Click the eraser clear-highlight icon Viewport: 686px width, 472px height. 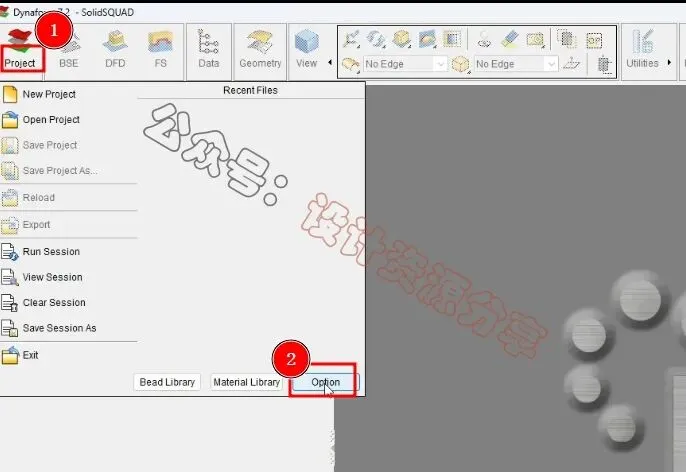[510, 39]
